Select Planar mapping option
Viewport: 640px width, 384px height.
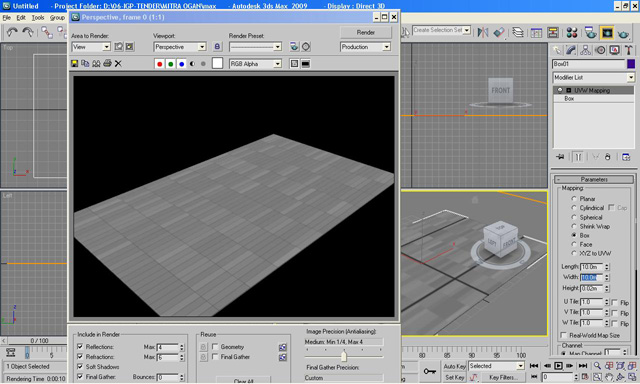tap(574, 199)
